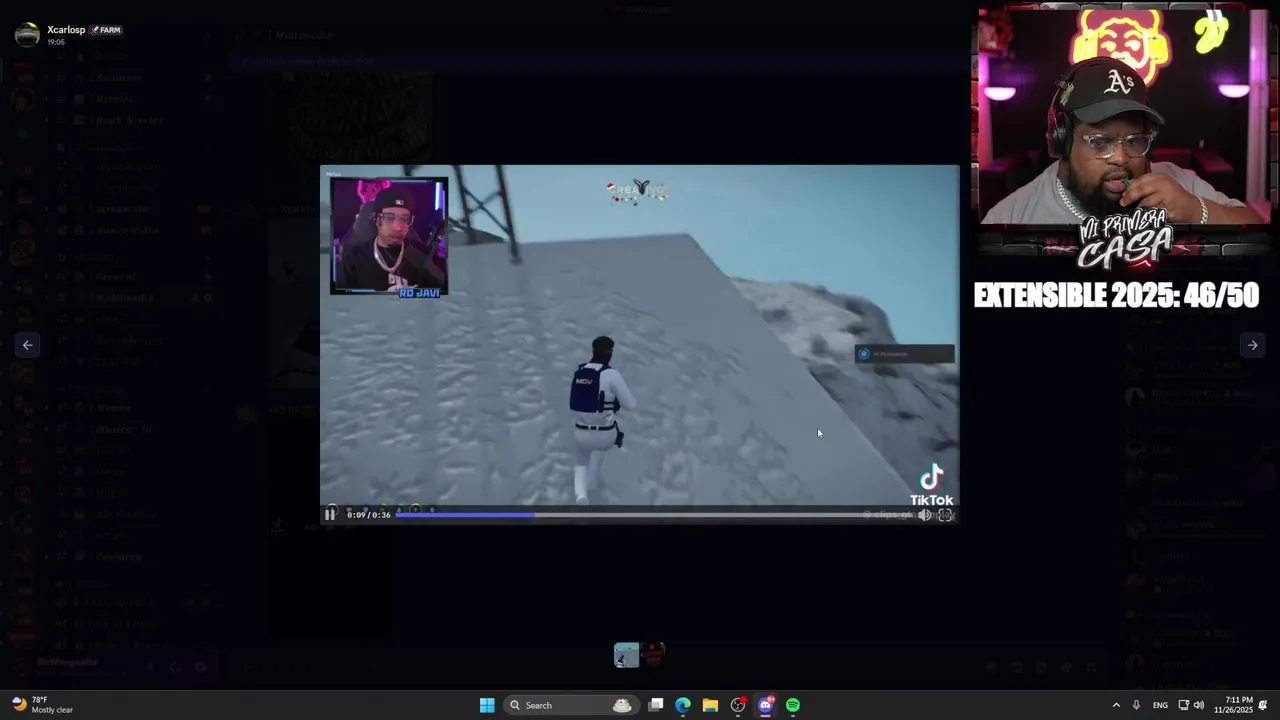This screenshot has height=720, width=1280.
Task: Open the weather widget showing 78°F
Action: (x=42, y=705)
